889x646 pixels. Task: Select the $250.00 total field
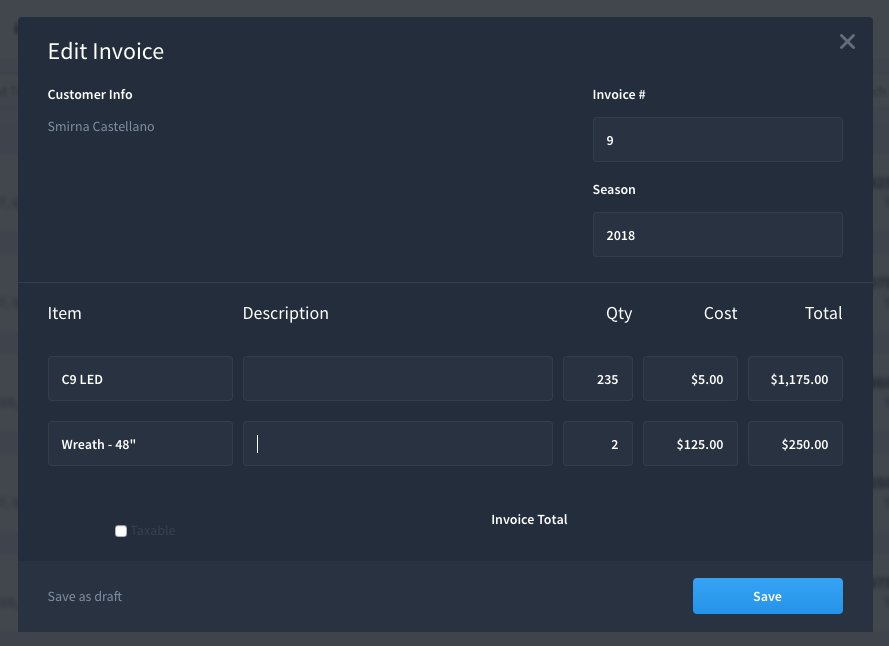(x=795, y=444)
